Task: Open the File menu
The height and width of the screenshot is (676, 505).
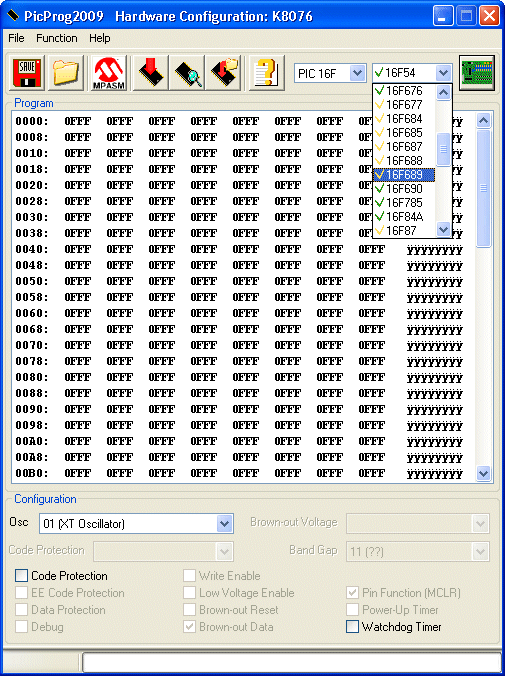Action: (16, 38)
